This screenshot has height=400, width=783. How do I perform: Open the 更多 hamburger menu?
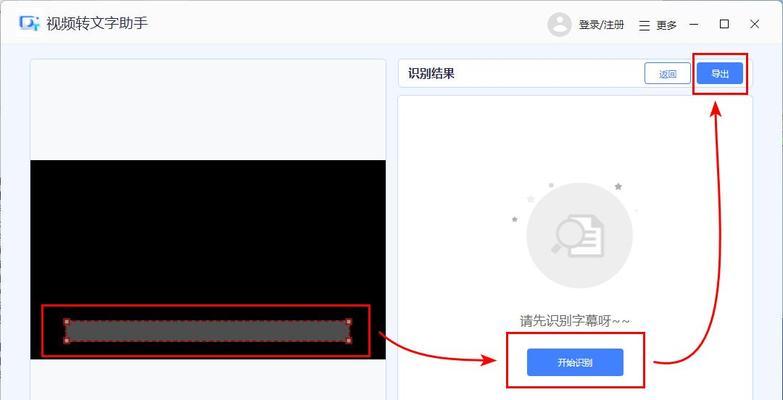pos(658,25)
